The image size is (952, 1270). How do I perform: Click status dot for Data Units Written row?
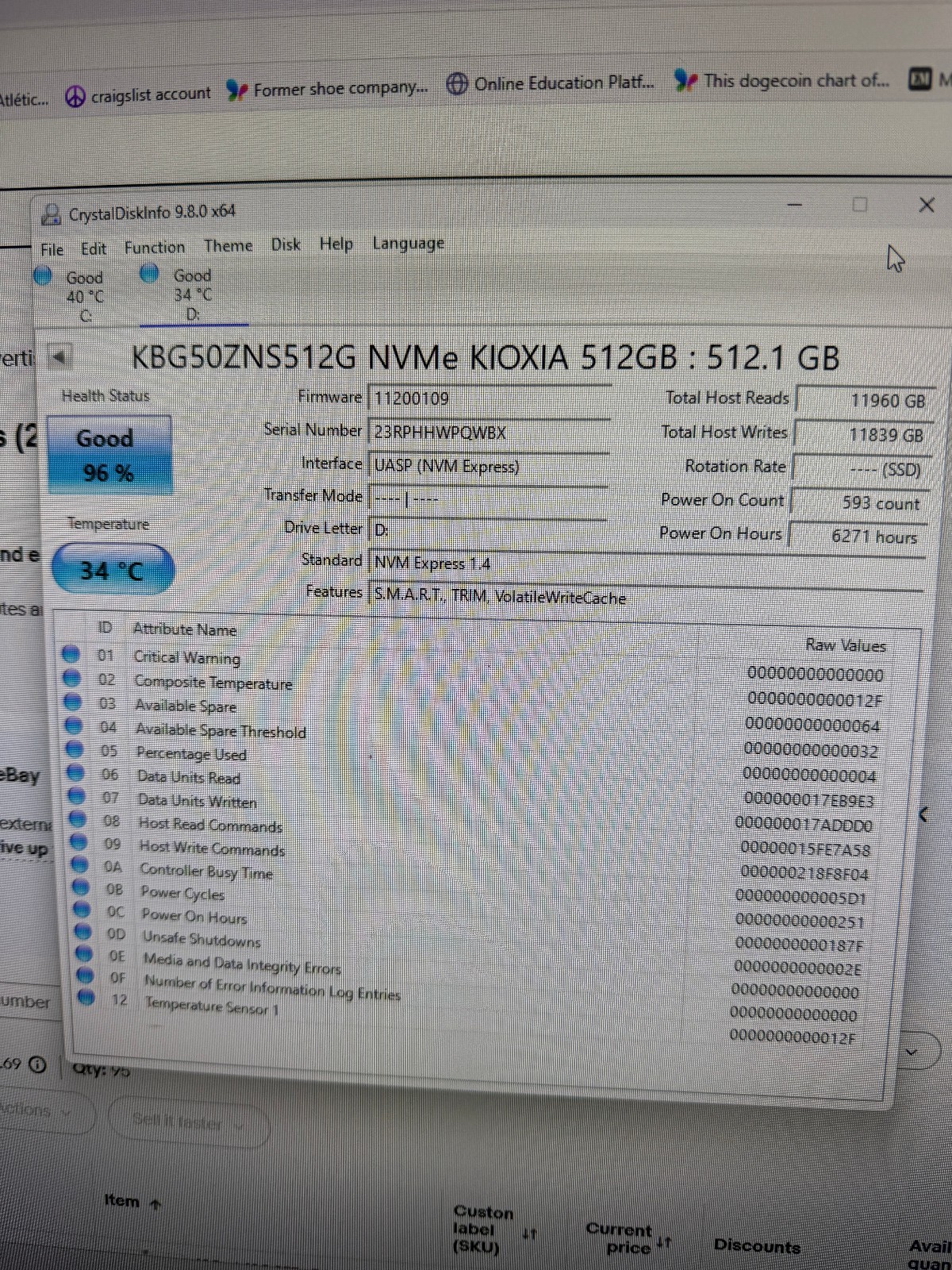(77, 795)
